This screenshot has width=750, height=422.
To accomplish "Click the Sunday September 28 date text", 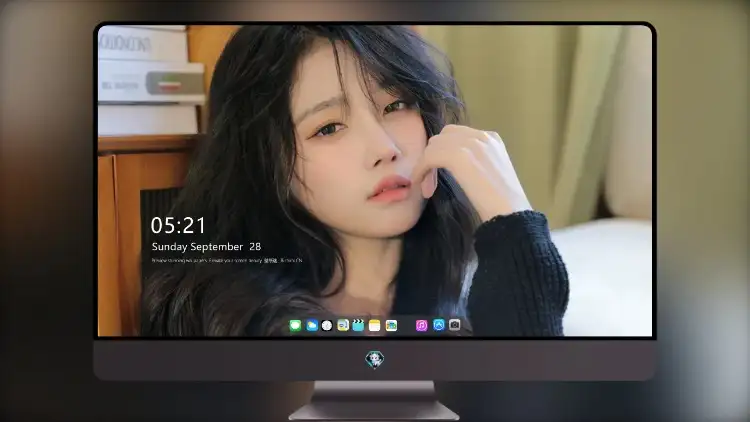I will point(206,247).
